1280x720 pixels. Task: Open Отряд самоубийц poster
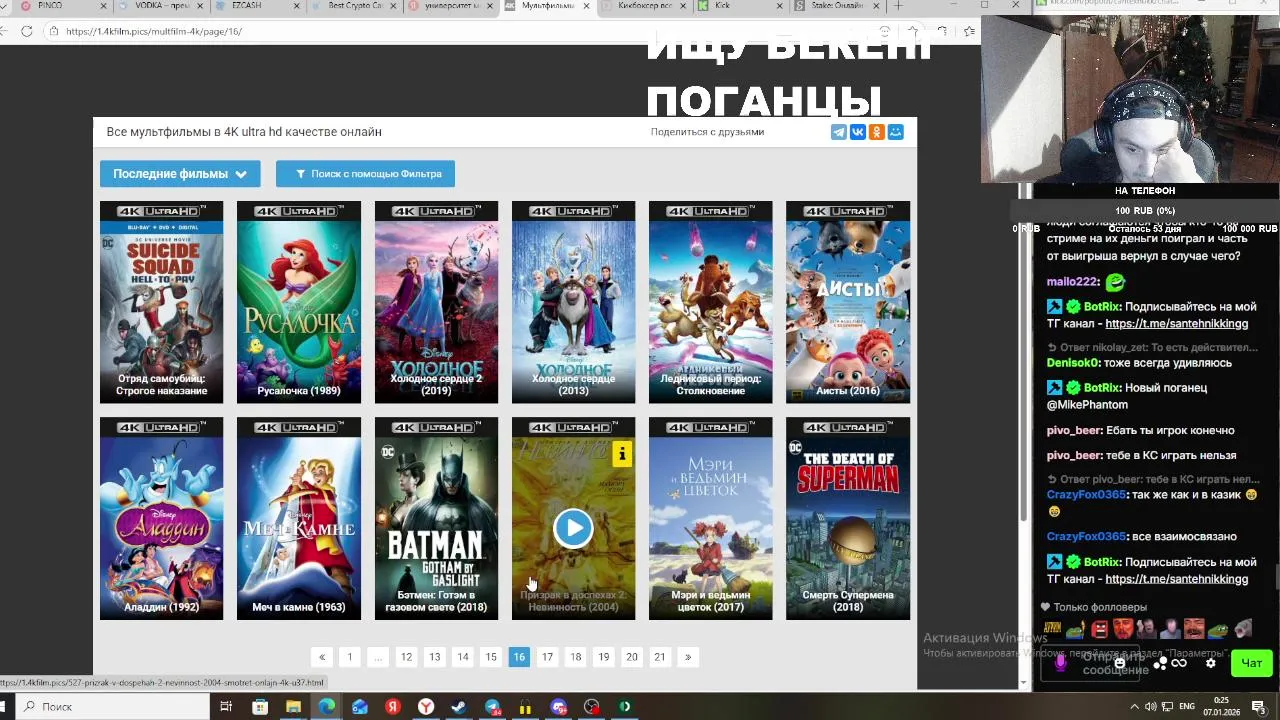(161, 302)
